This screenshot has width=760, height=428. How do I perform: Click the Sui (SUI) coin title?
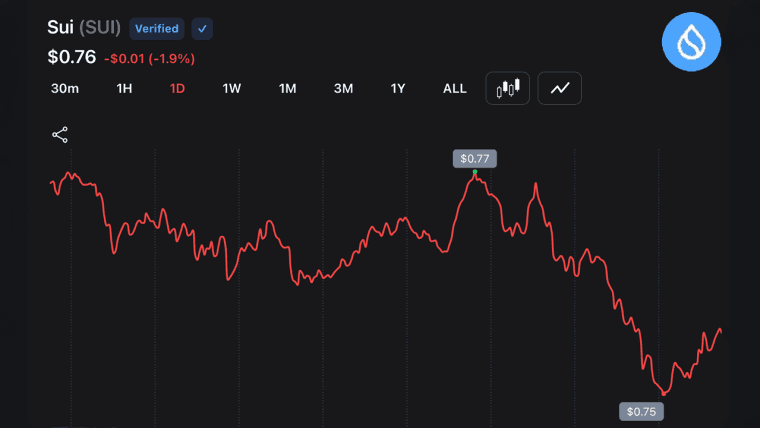[x=84, y=27]
